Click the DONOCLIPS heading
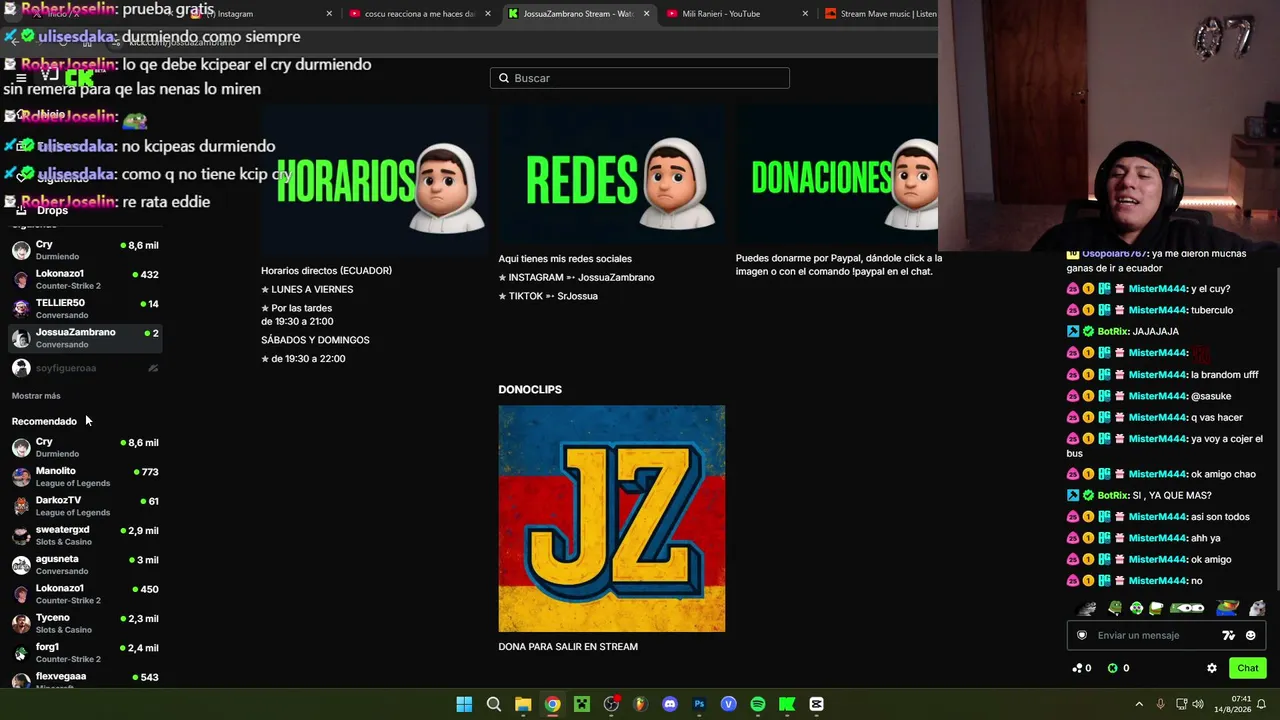 (530, 390)
